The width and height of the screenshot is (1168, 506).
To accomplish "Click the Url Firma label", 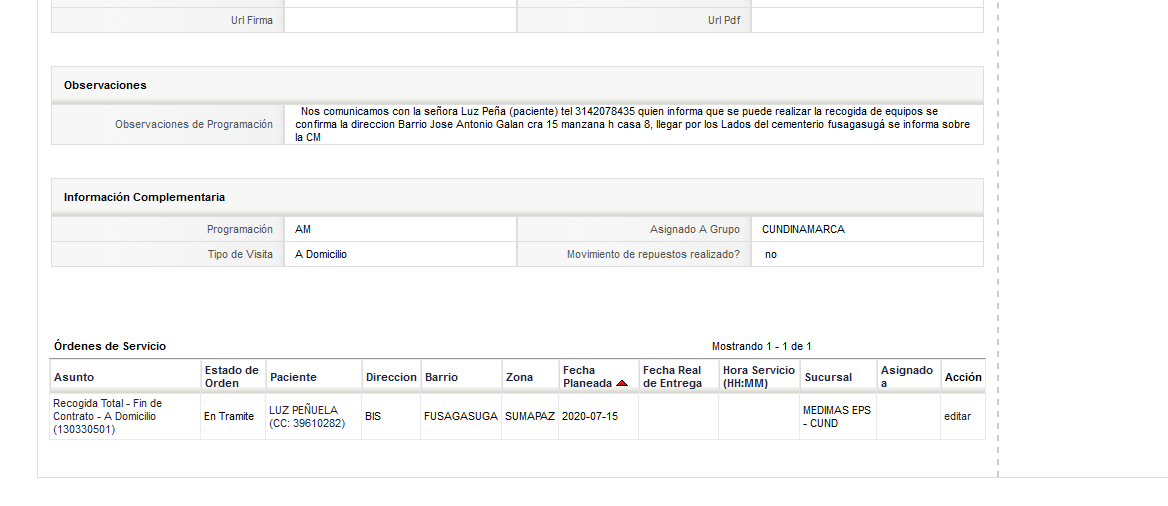I will [252, 20].
